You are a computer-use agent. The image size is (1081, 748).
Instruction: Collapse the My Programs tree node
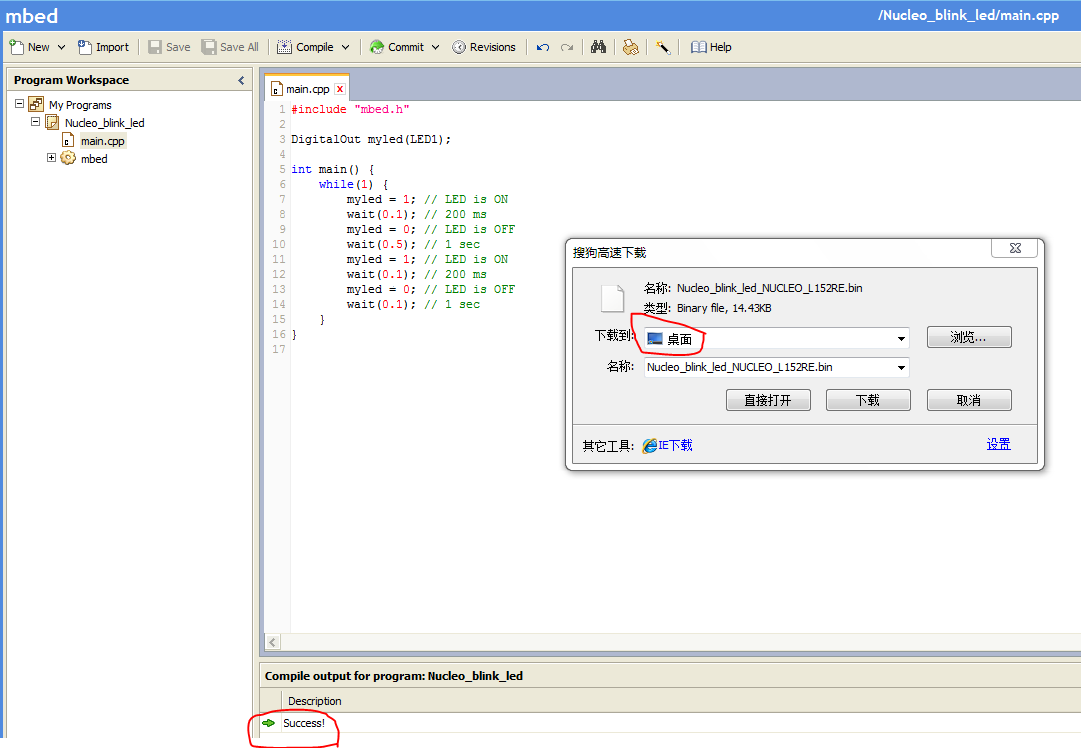click(19, 104)
